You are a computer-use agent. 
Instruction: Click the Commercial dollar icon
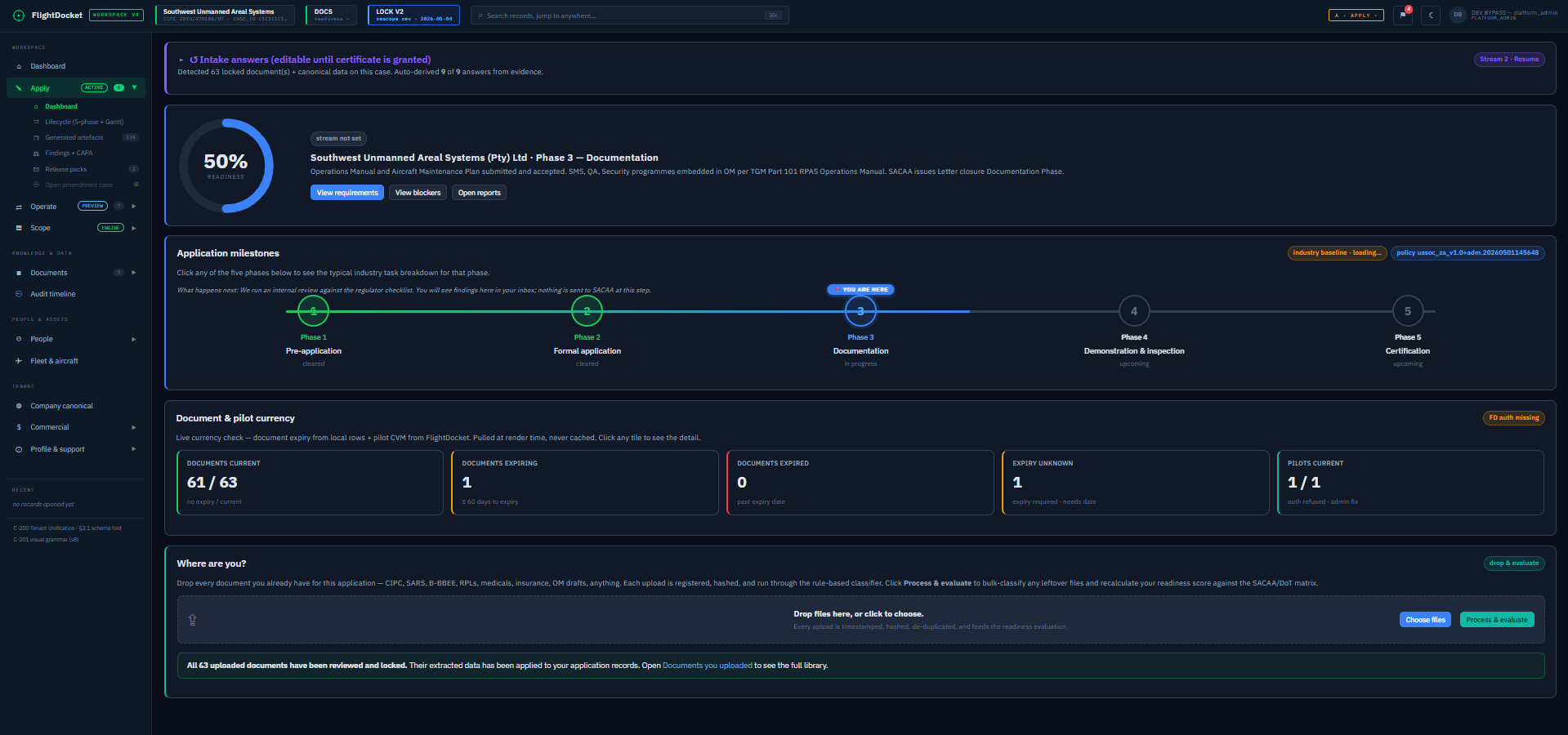(x=19, y=427)
